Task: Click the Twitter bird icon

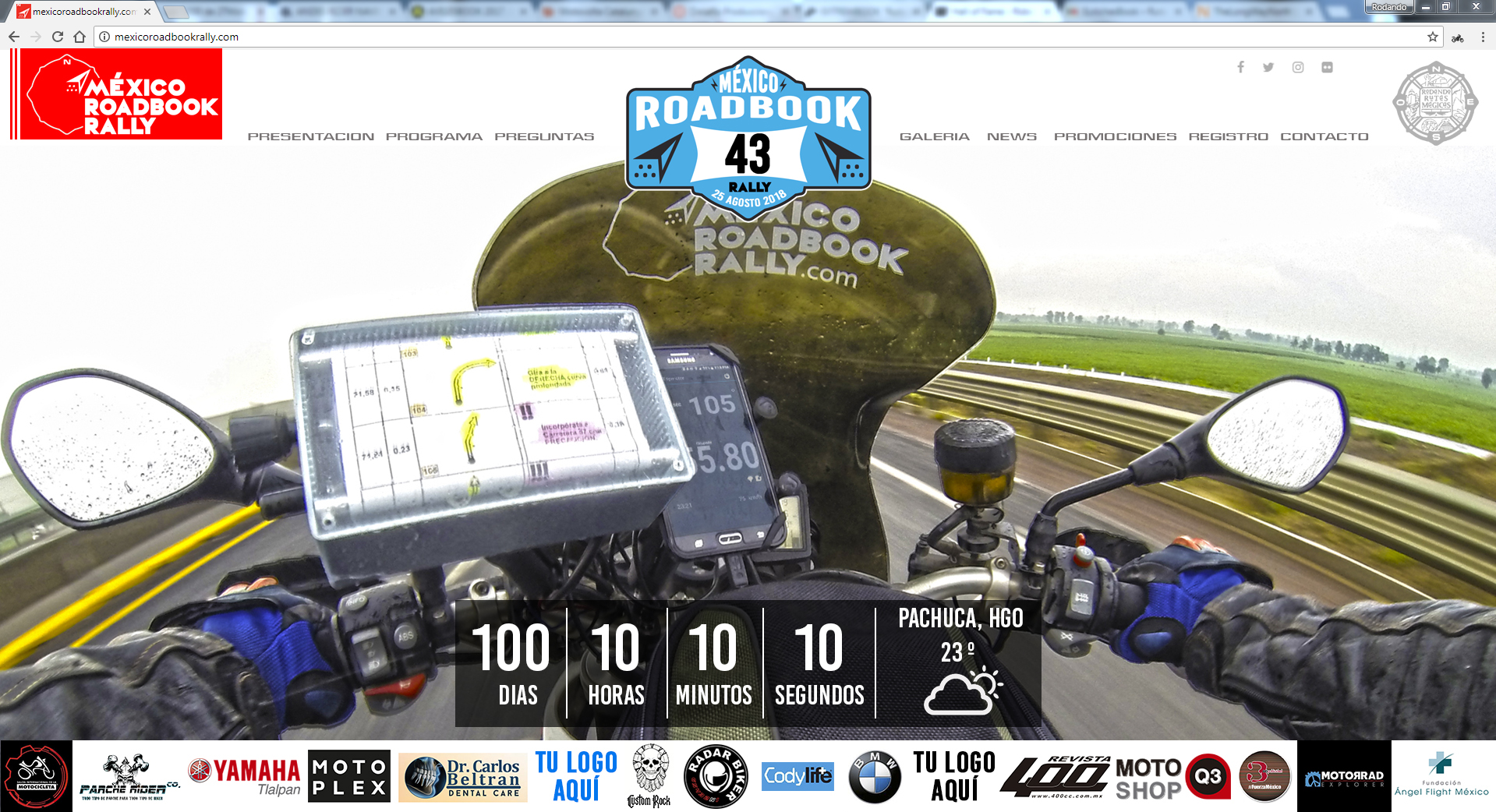Action: [1268, 67]
